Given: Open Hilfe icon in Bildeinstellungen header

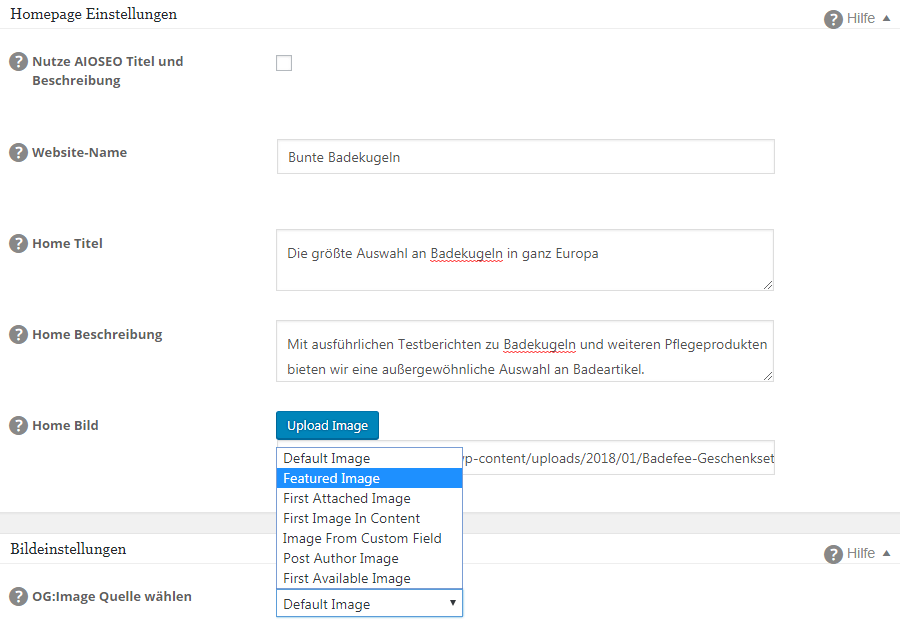Looking at the screenshot, I should click(833, 553).
